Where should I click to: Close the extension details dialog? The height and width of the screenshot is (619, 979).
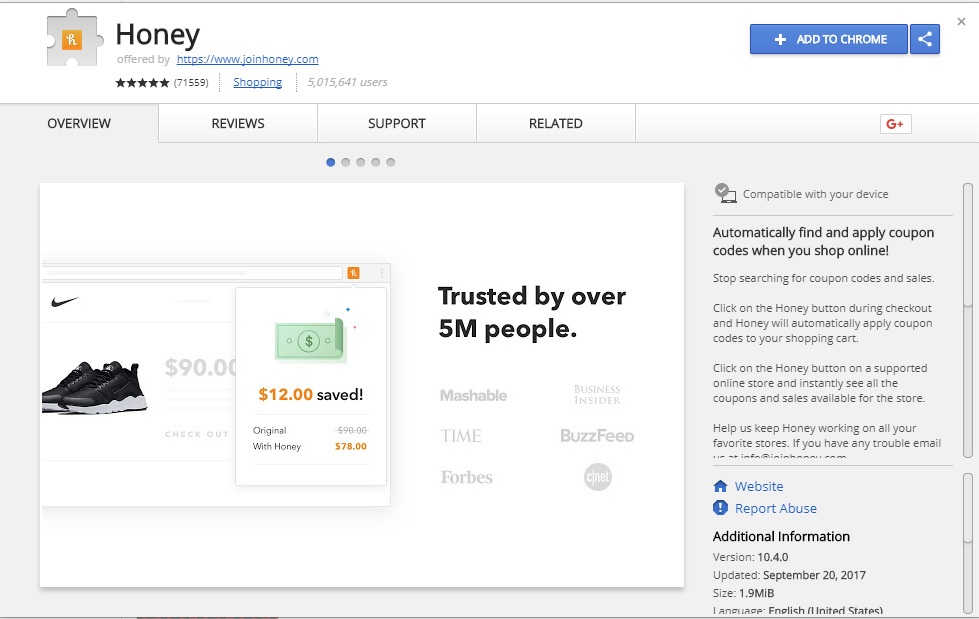[x=961, y=22]
